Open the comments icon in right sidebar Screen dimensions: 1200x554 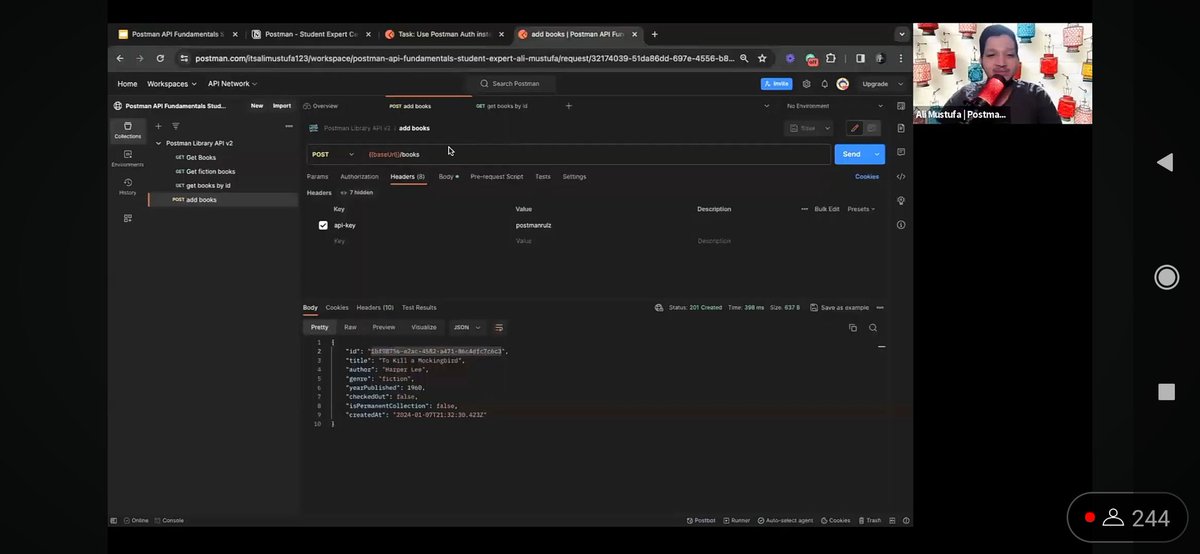coord(901,152)
